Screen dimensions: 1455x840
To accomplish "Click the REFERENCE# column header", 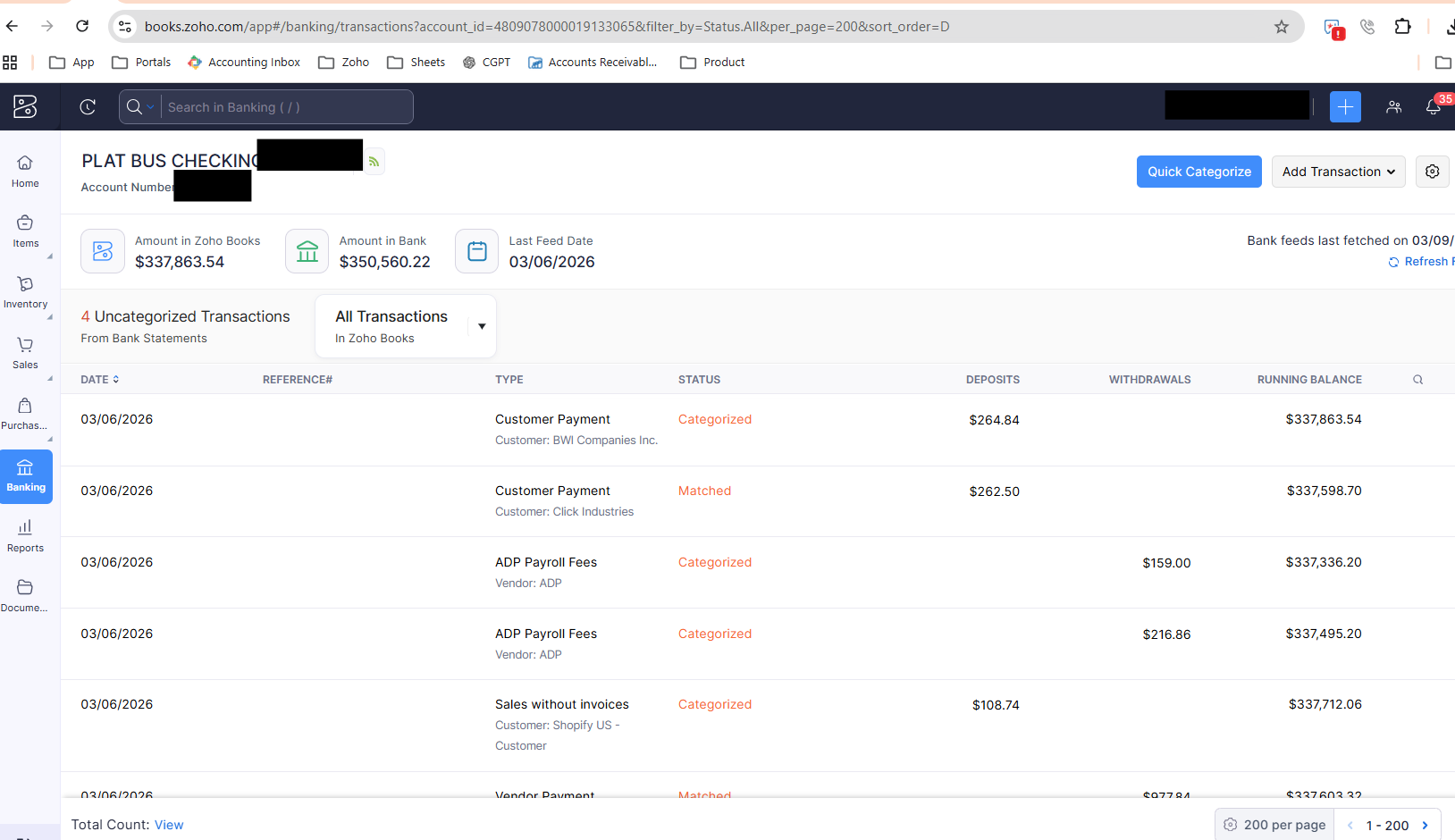I will click(298, 380).
